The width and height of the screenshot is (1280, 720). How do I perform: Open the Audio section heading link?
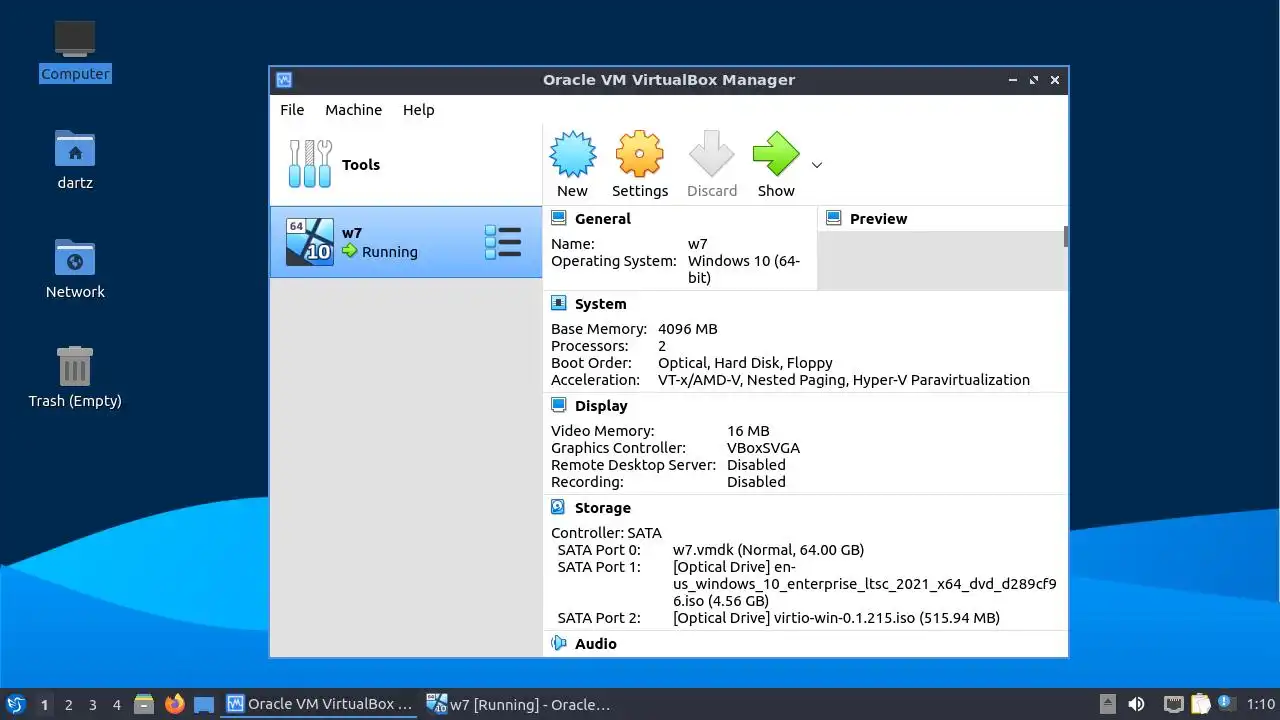pyautogui.click(x=596, y=644)
